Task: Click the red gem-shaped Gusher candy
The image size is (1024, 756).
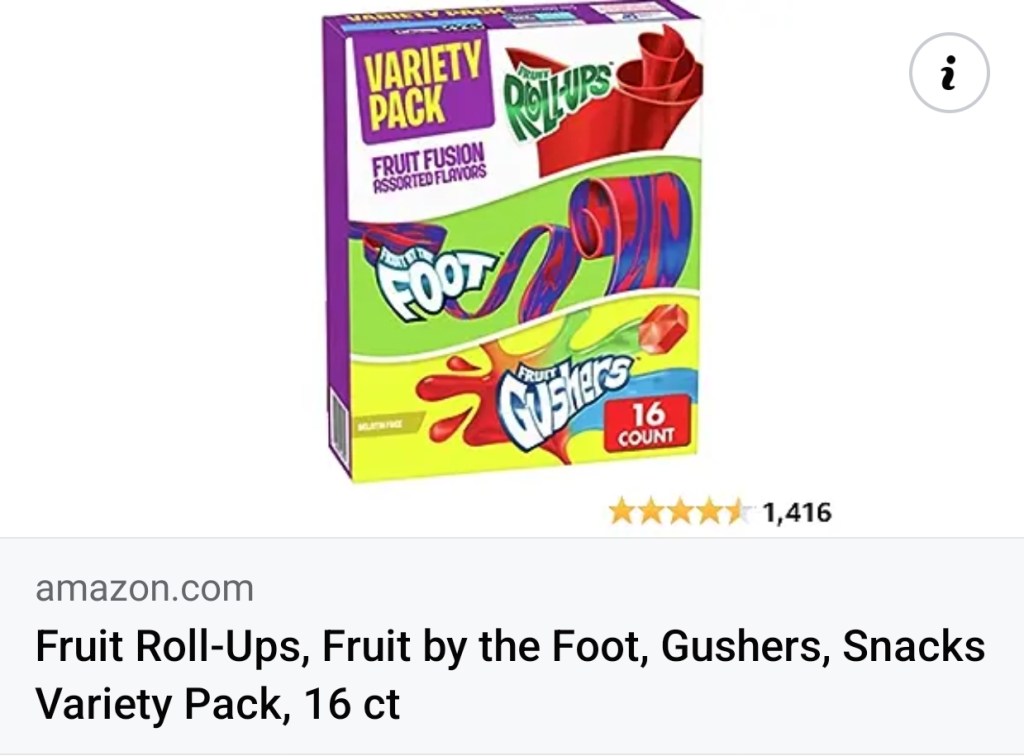Action: coord(662,328)
